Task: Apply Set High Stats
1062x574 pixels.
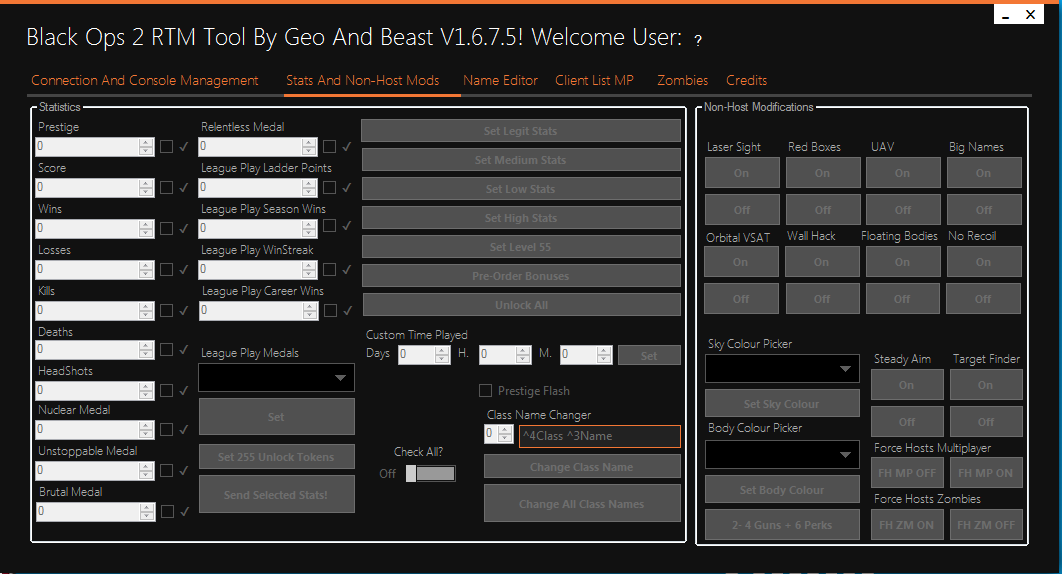Action: point(521,218)
